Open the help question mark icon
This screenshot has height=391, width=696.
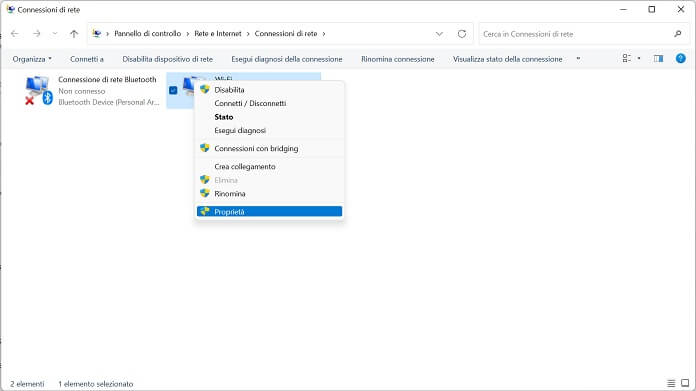point(680,59)
